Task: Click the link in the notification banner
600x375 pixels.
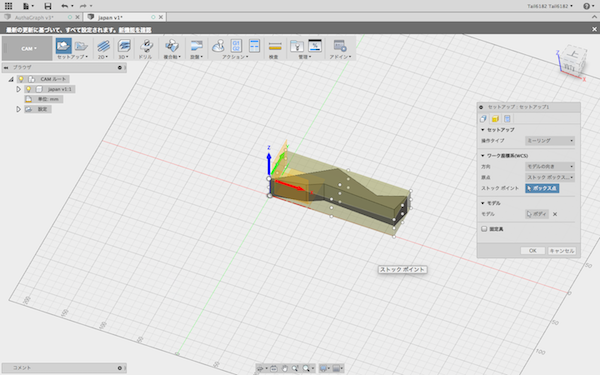Action: pyautogui.click(x=135, y=30)
